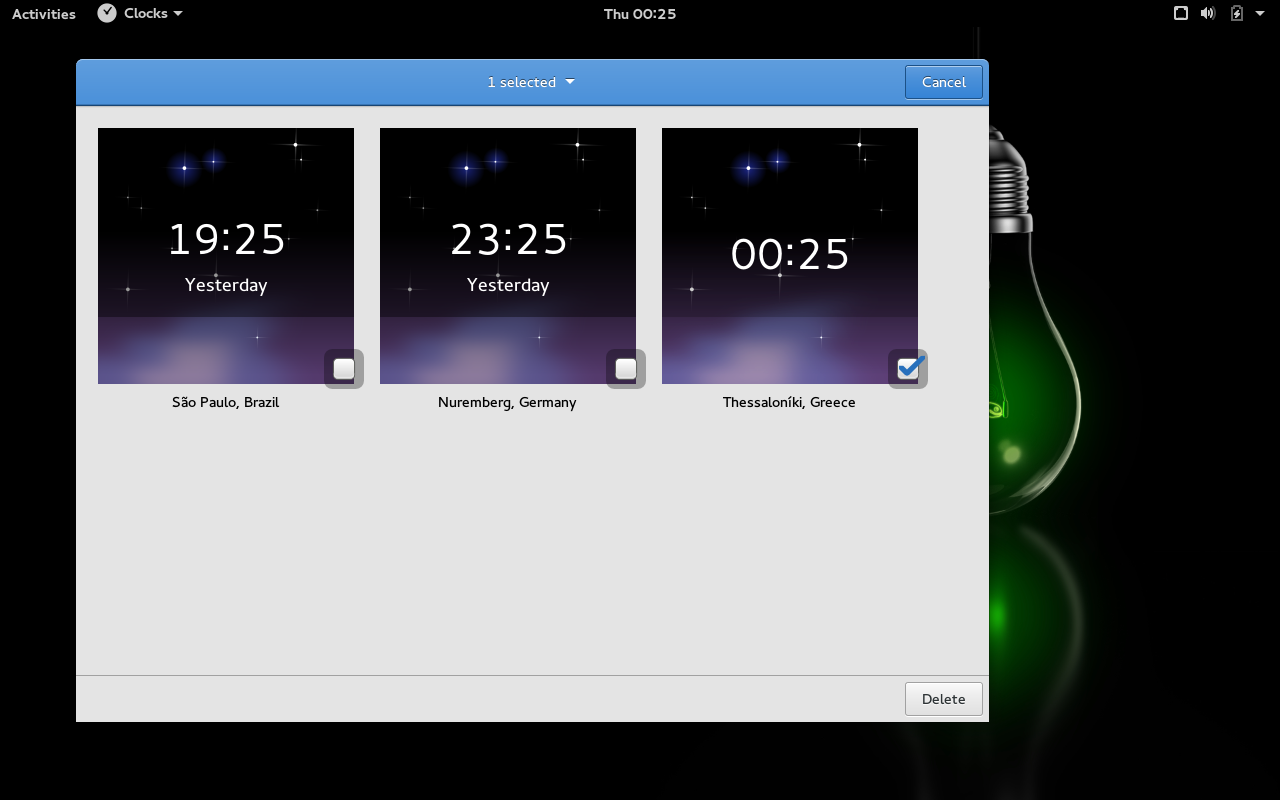Open the '1 selected' selection dropdown
1280x800 pixels.
tap(531, 82)
